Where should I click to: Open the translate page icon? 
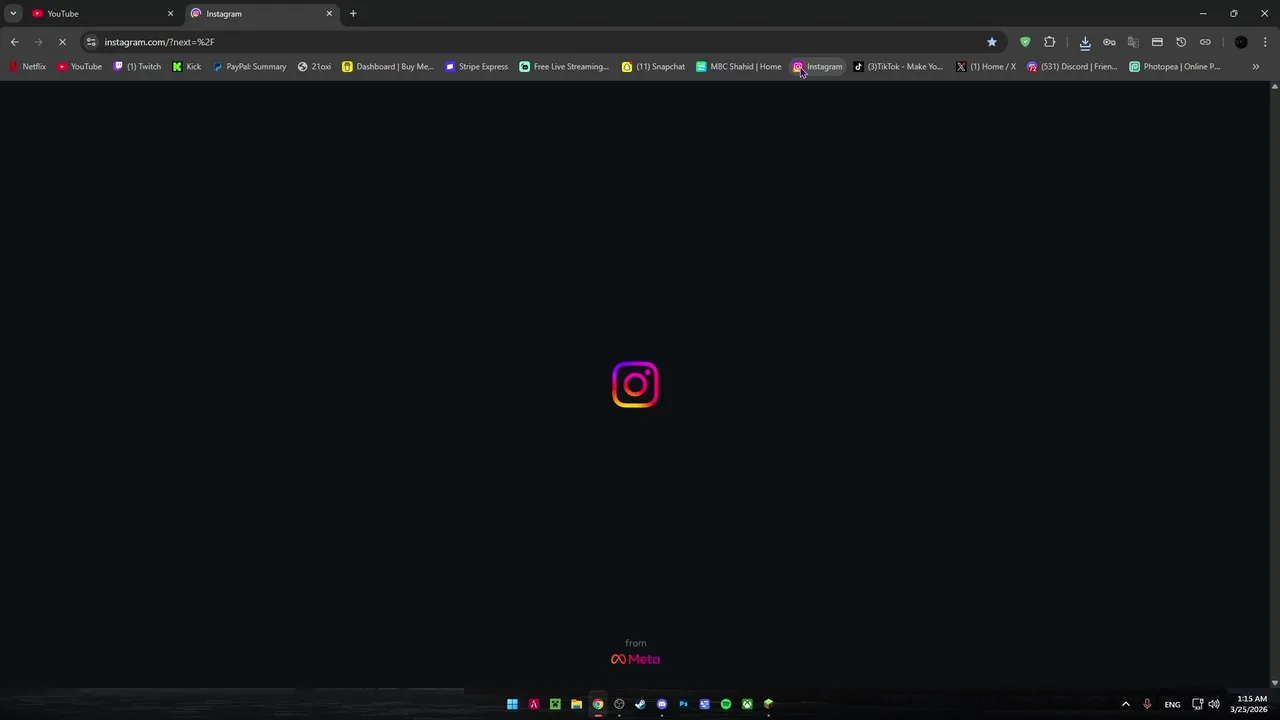tap(1133, 42)
